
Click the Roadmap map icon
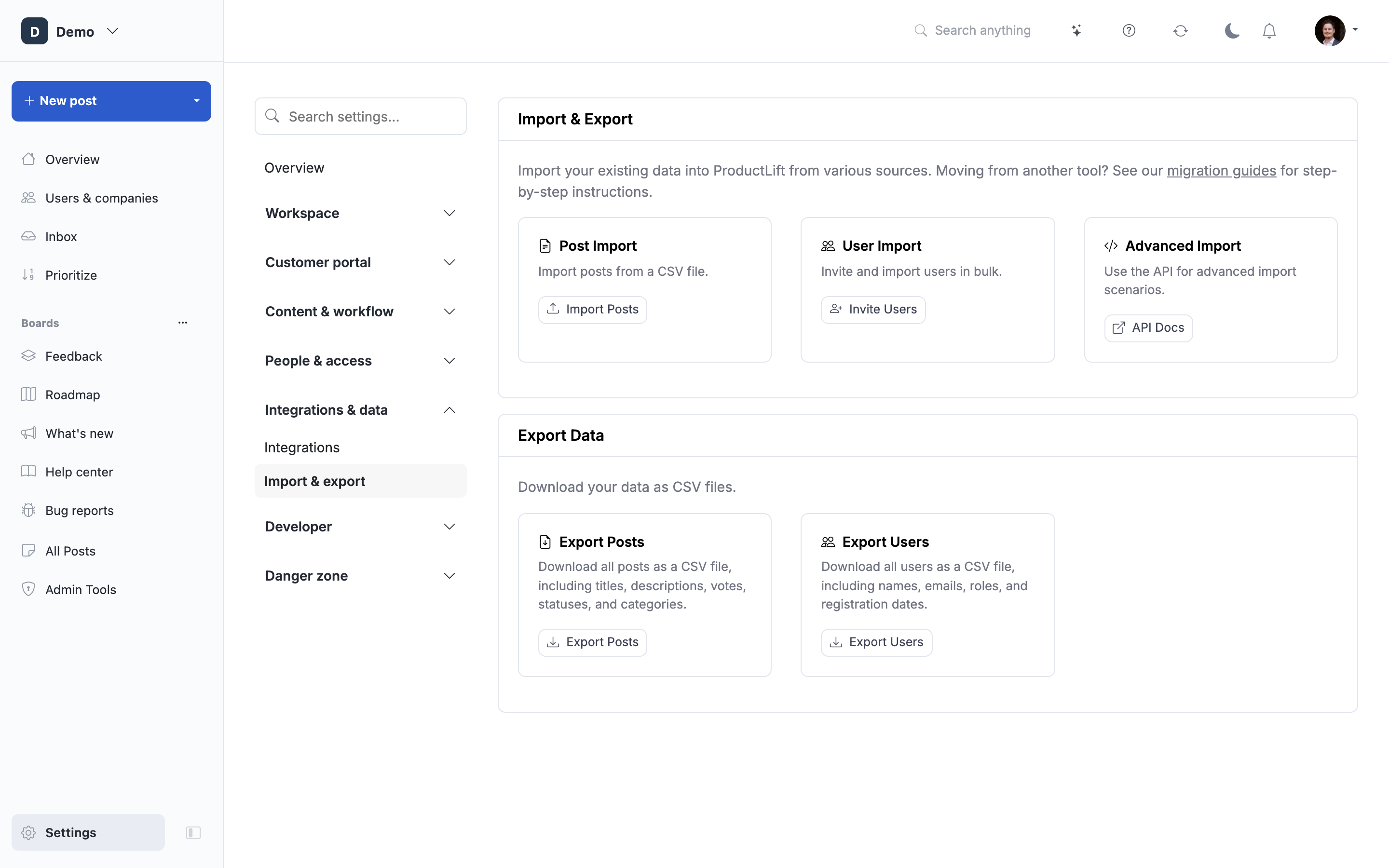click(29, 394)
